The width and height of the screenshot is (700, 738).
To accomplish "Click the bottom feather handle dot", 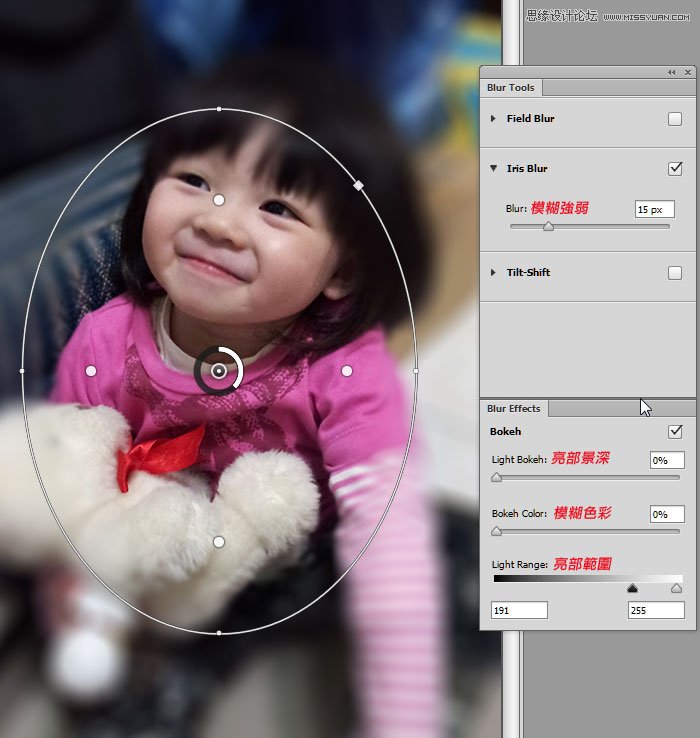I will tap(219, 542).
